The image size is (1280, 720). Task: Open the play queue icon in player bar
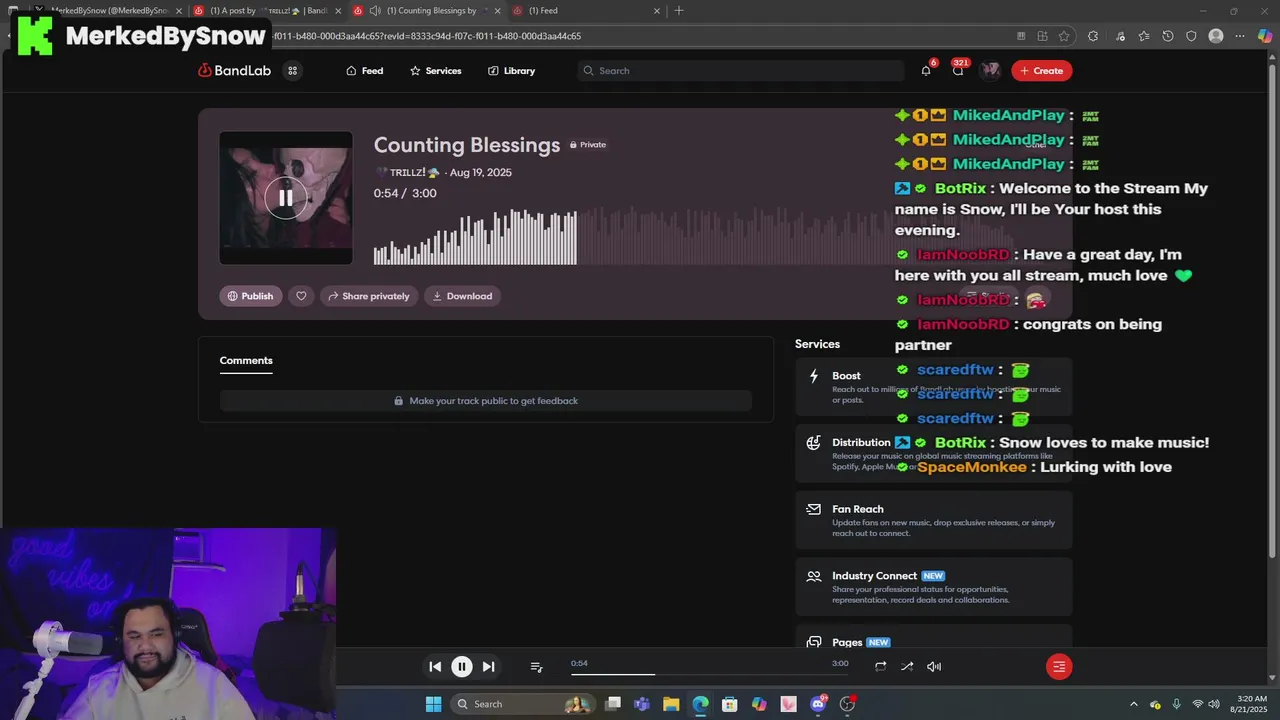536,667
